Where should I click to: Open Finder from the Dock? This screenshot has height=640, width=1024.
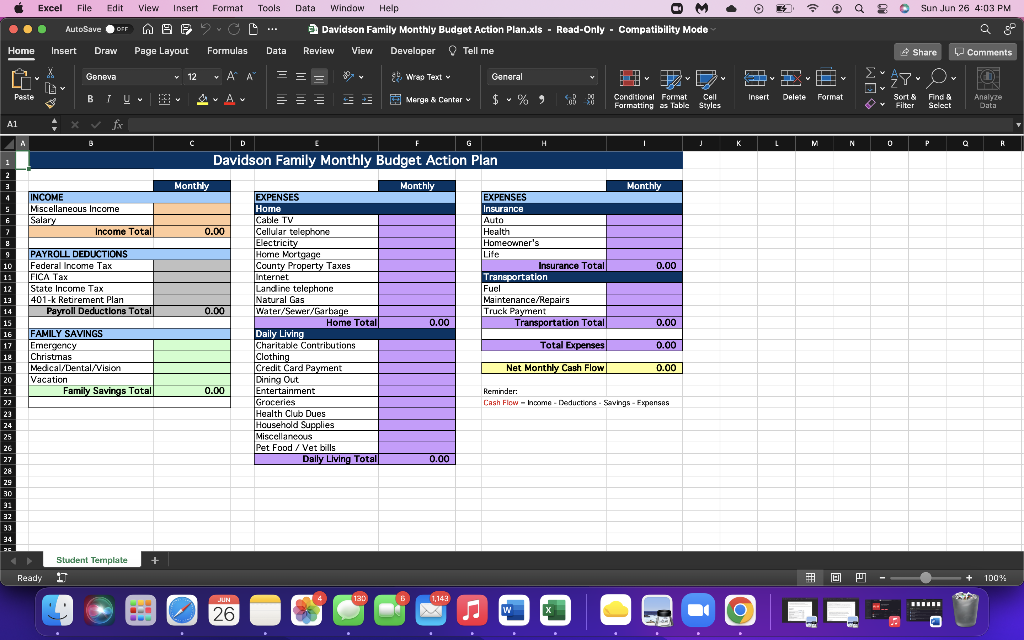(x=57, y=611)
